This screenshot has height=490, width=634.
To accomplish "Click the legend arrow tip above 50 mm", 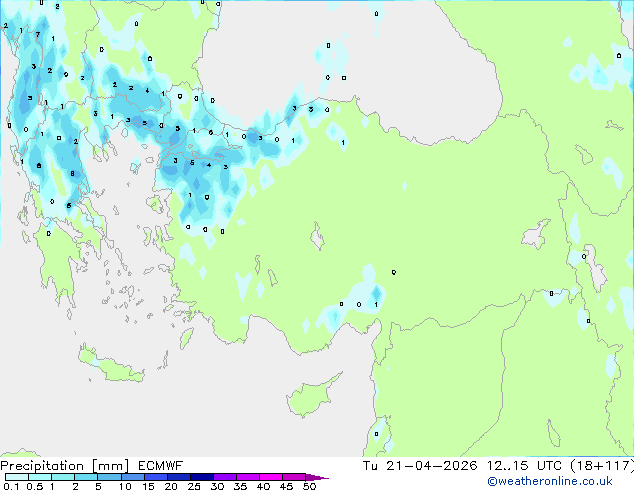I will pyautogui.click(x=322, y=478).
